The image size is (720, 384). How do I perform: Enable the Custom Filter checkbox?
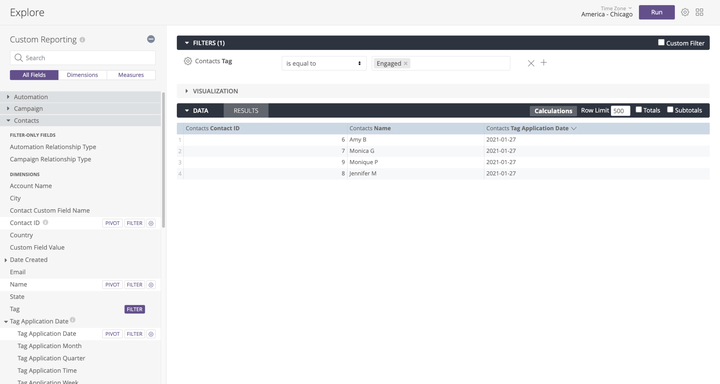661,42
